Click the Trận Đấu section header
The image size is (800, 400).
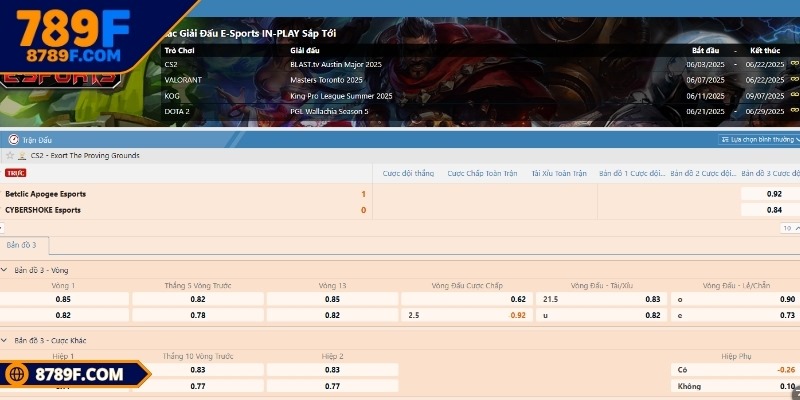click(x=37, y=140)
